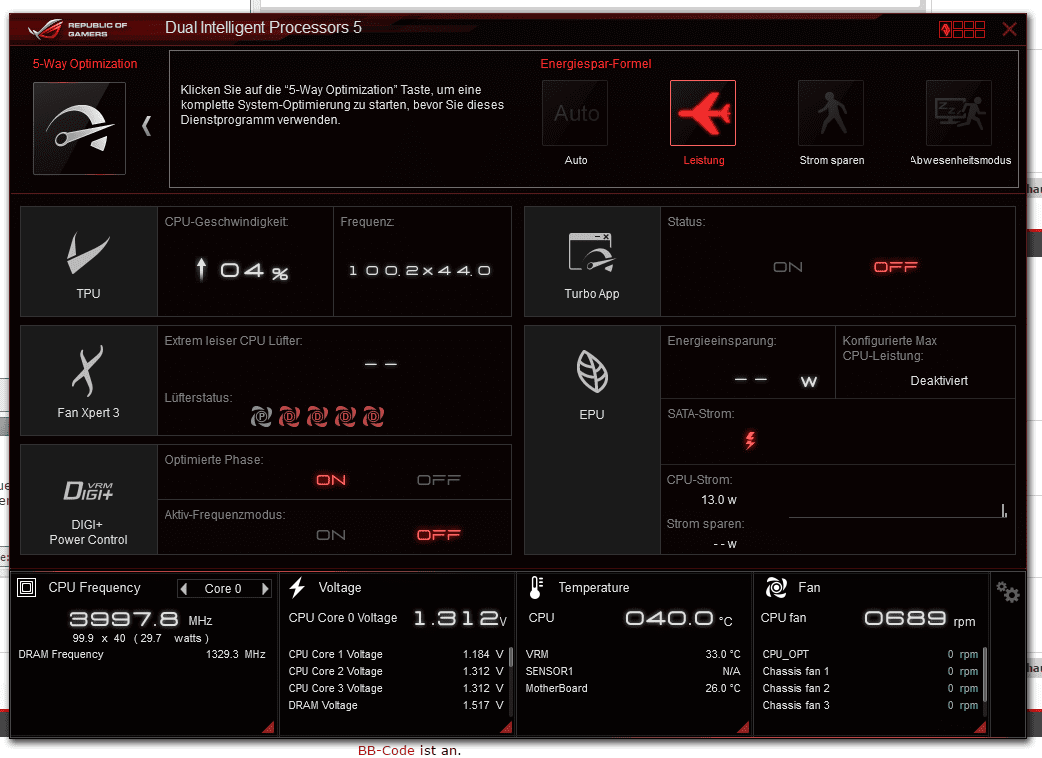Click the CPU Core 3 Voltage row
The height and width of the screenshot is (758, 1042).
[396, 688]
